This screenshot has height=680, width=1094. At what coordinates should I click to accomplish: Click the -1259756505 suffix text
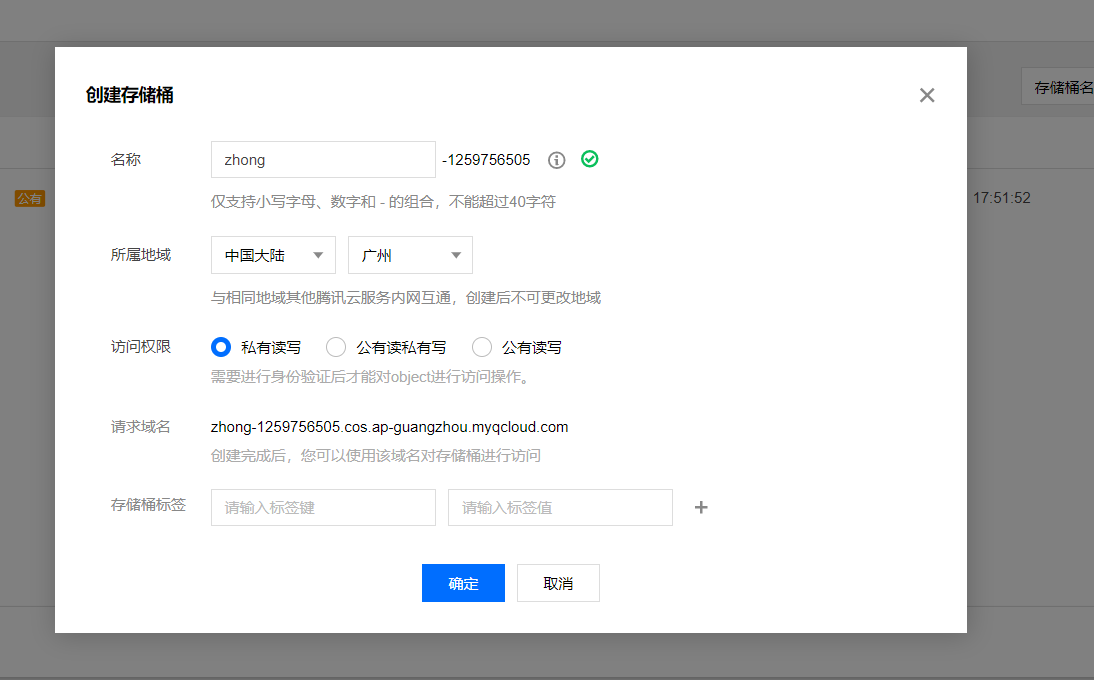pos(486,160)
